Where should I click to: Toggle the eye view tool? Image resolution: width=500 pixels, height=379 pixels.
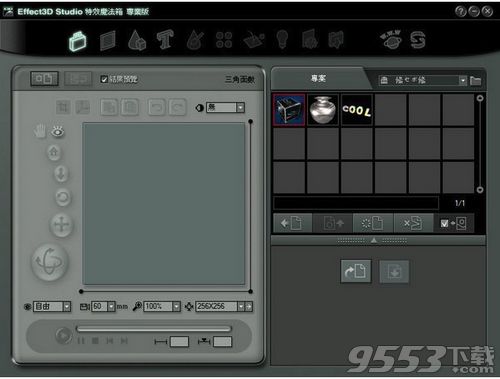(x=58, y=131)
